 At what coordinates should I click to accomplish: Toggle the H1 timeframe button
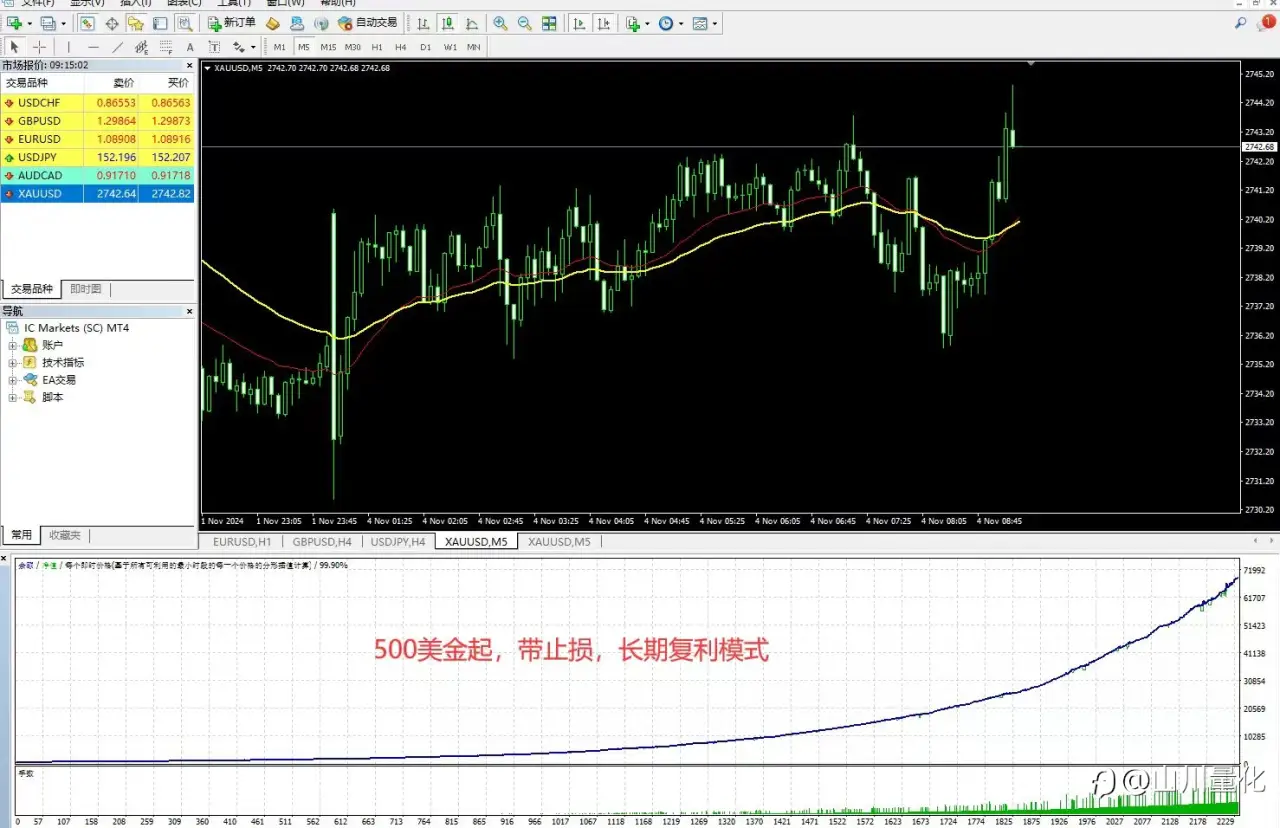tap(377, 47)
